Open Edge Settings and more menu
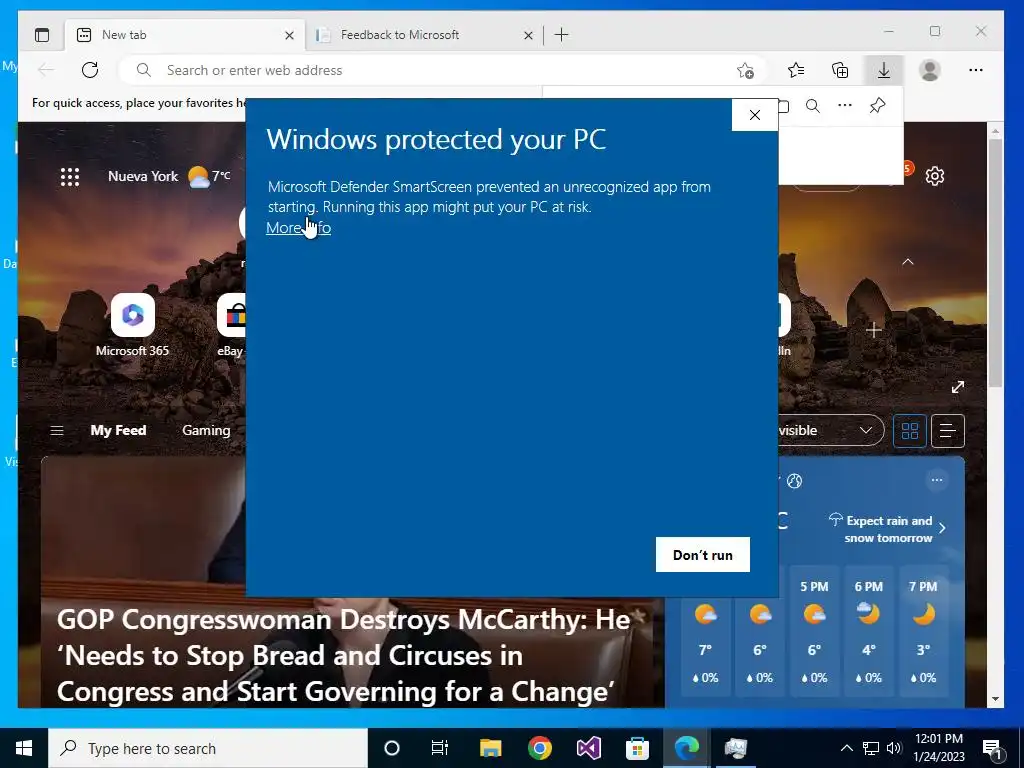Viewport: 1024px width, 768px height. [976, 70]
